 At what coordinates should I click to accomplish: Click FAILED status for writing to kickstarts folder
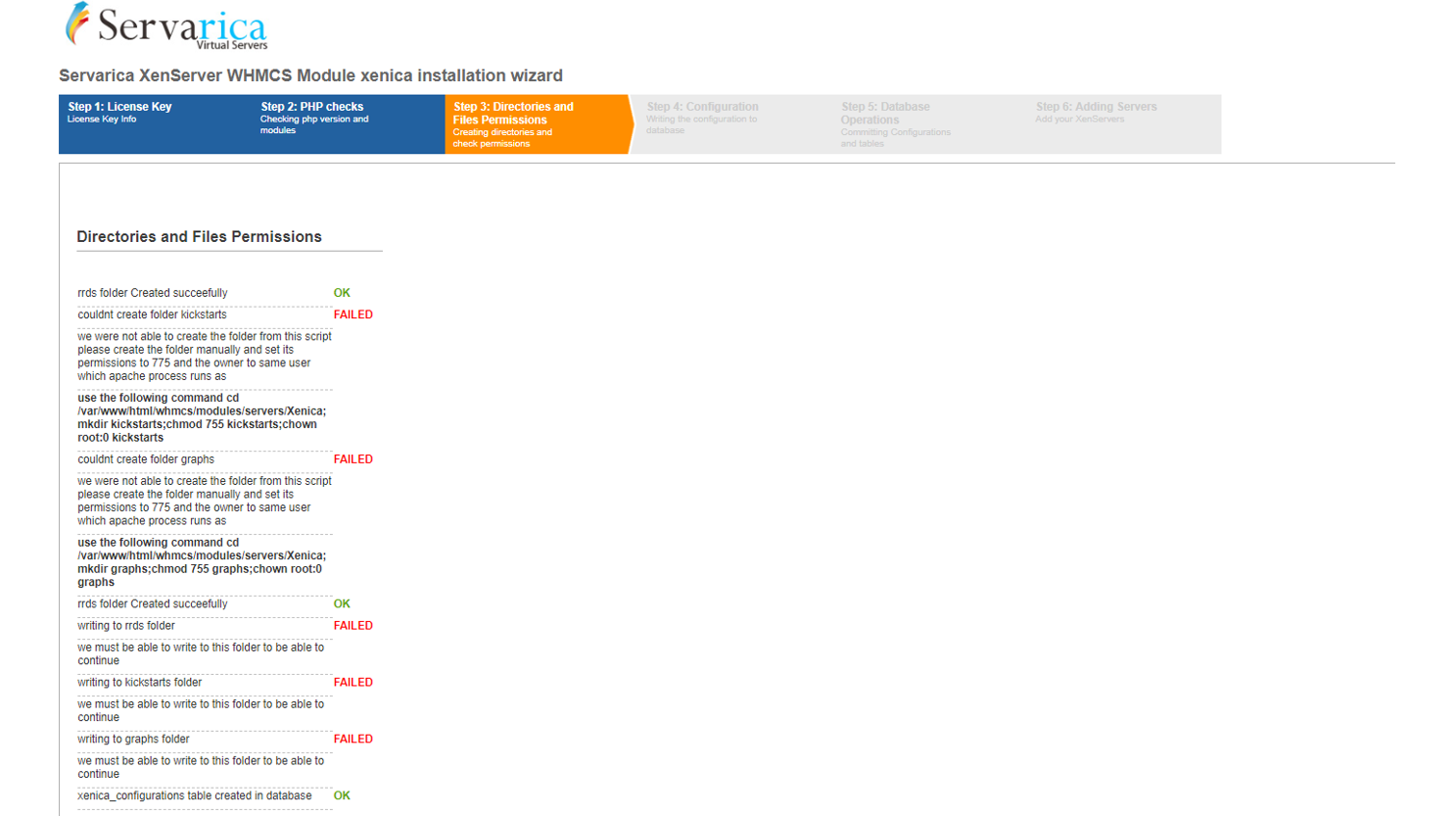pos(352,683)
